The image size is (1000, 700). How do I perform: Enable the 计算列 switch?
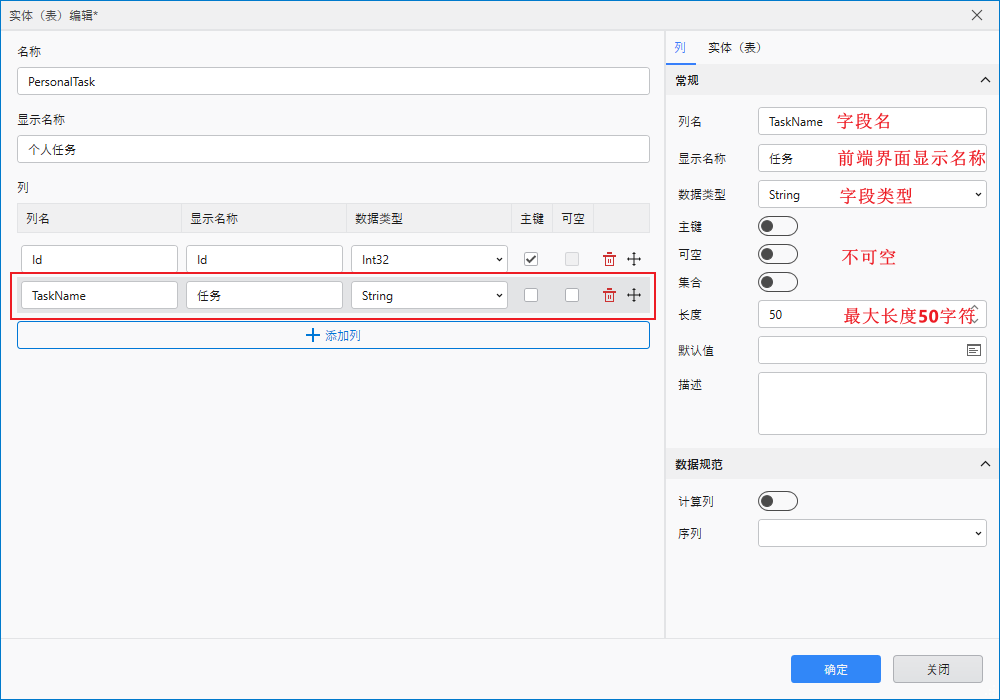click(778, 501)
